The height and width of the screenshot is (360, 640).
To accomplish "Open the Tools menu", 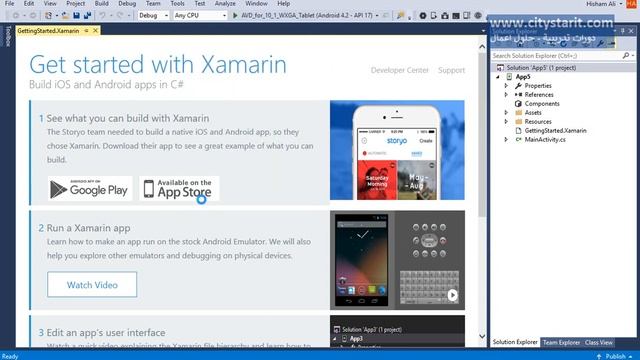I will tap(178, 4).
